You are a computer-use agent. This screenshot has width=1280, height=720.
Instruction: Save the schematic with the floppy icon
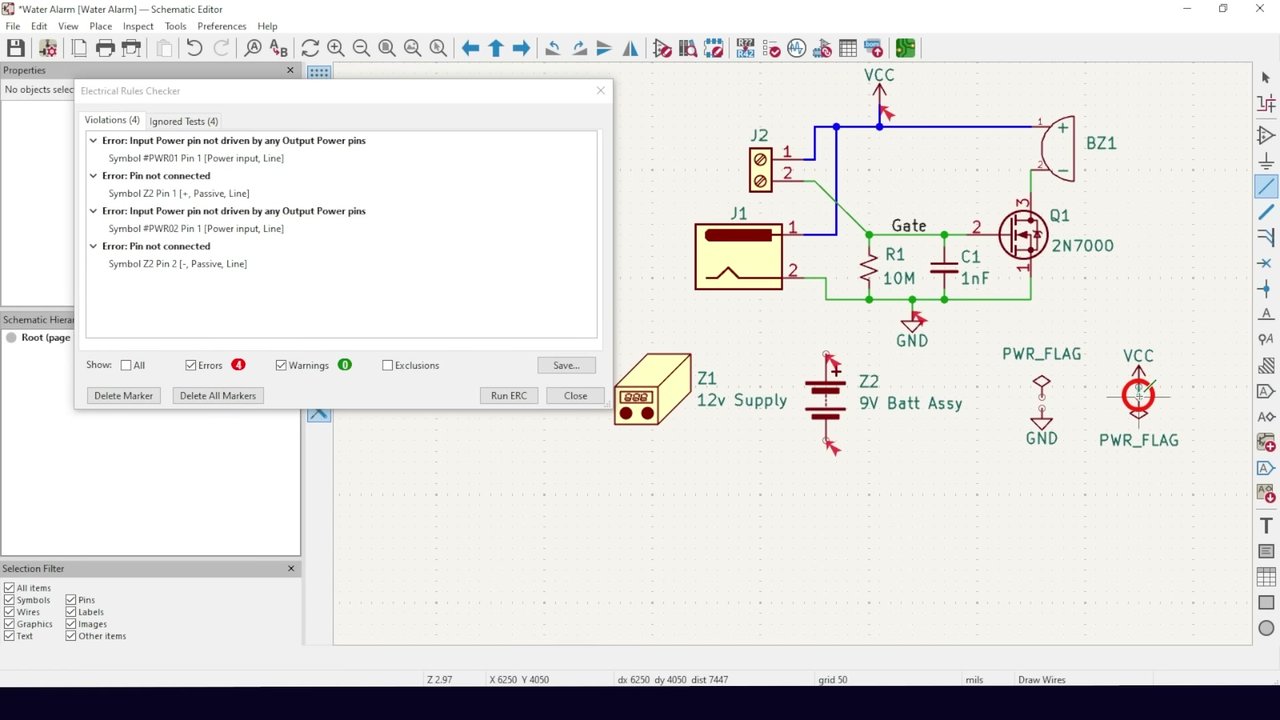pos(16,48)
